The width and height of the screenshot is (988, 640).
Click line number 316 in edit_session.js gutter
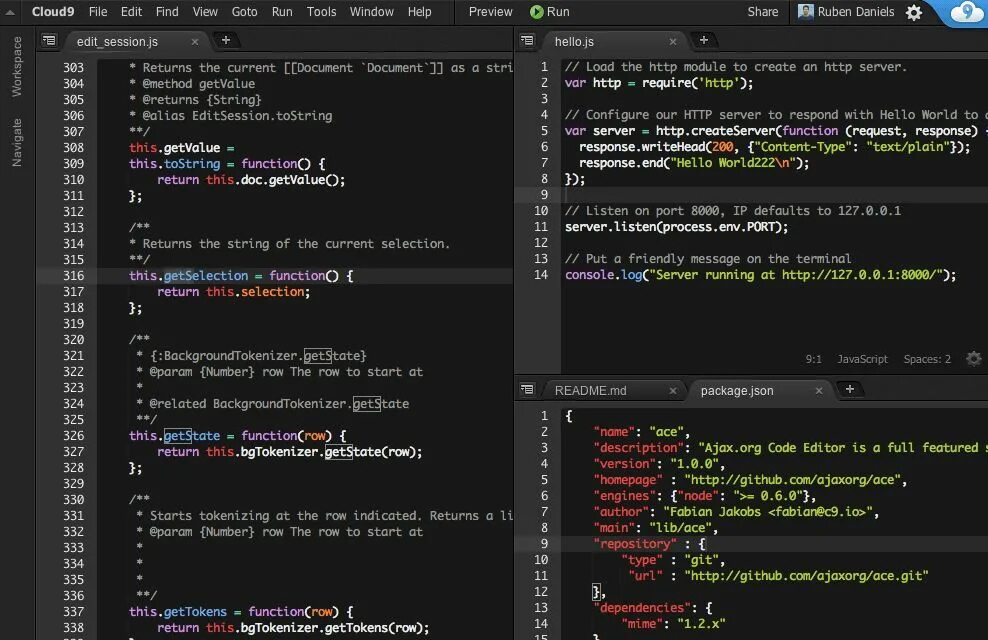[x=73, y=275]
